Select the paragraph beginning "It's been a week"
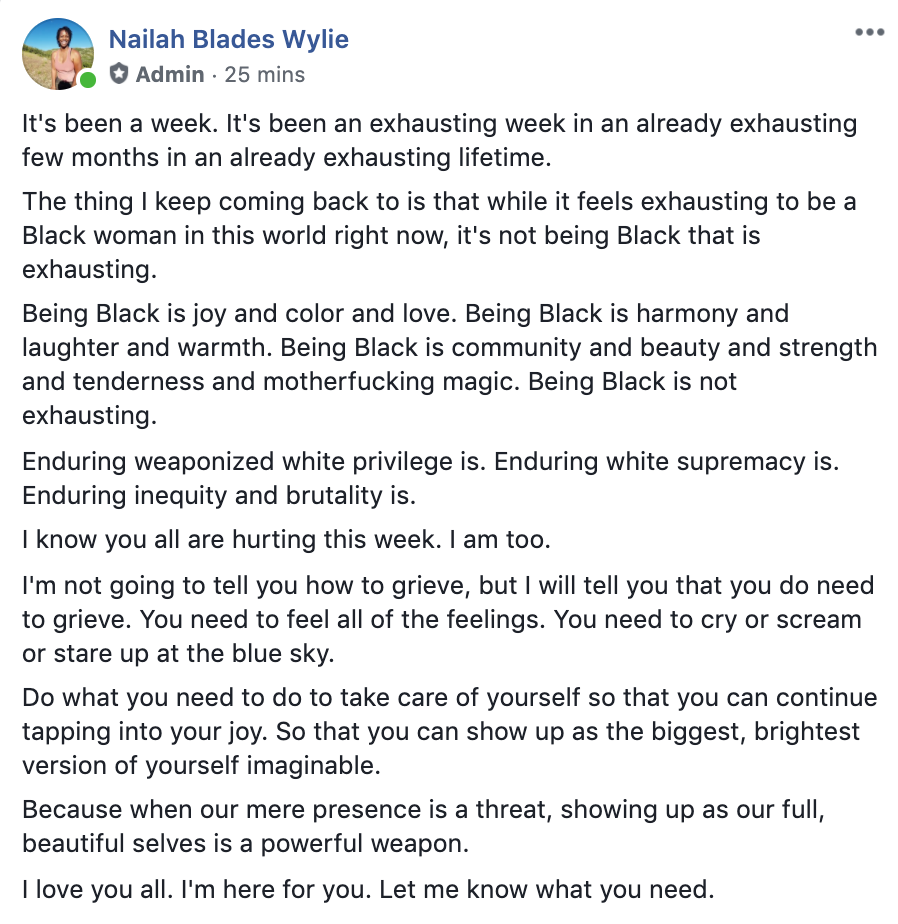 point(440,140)
